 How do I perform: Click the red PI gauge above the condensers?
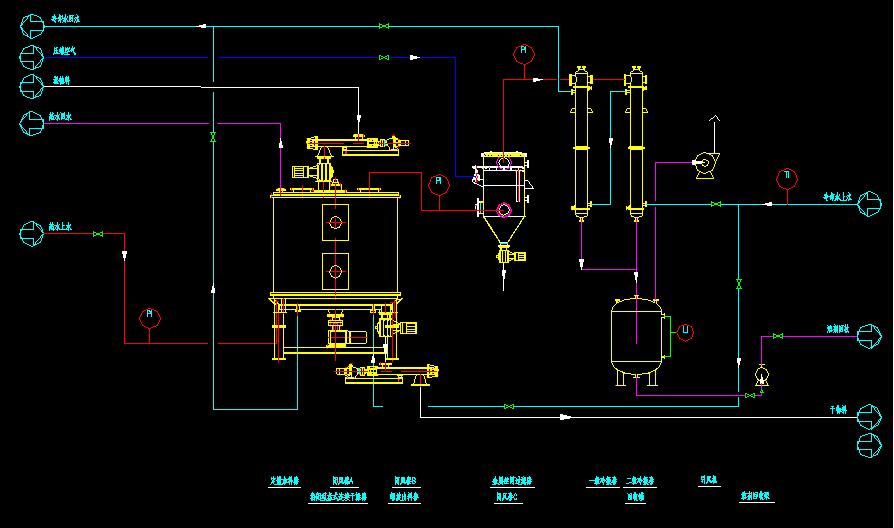523,53
